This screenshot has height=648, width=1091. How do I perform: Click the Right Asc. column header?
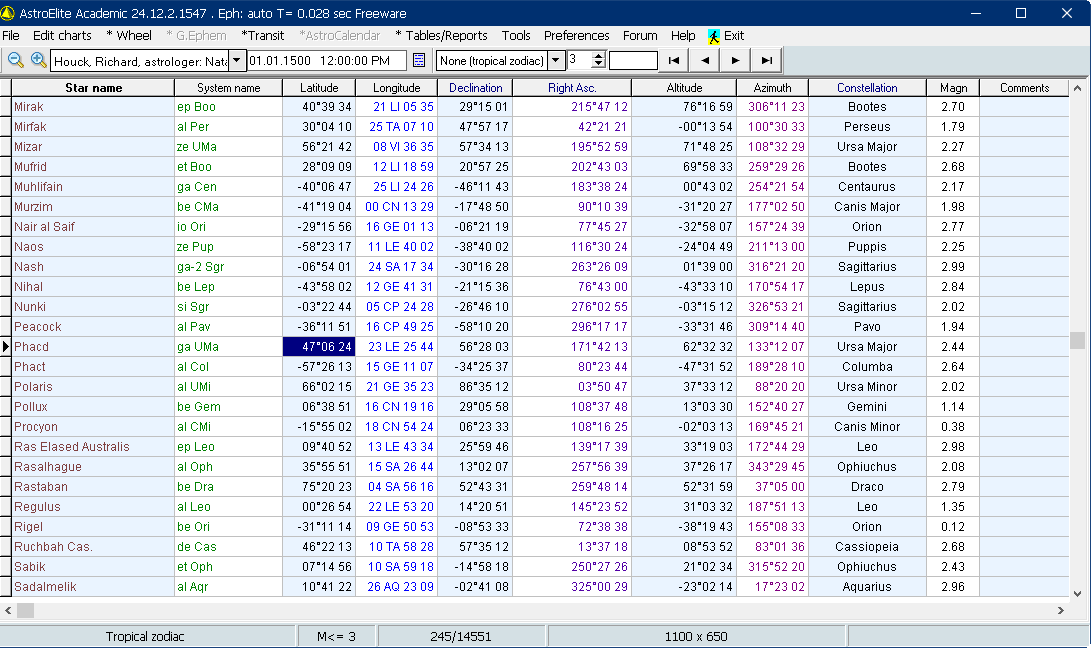pyautogui.click(x=572, y=88)
